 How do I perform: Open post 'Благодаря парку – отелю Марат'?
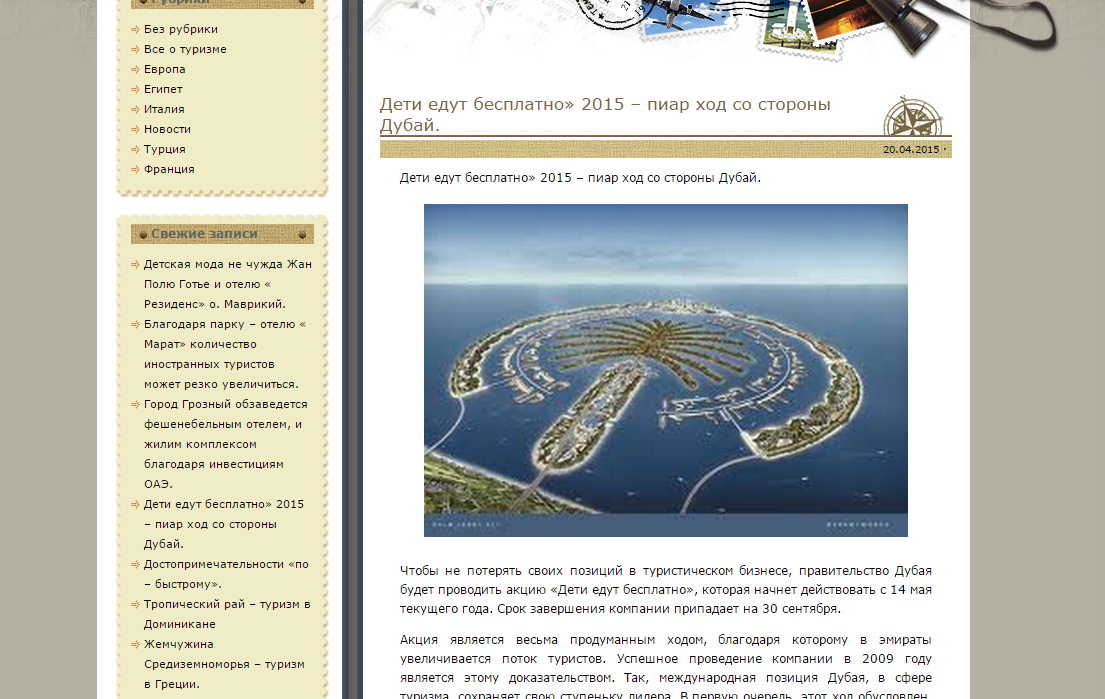tap(225, 354)
